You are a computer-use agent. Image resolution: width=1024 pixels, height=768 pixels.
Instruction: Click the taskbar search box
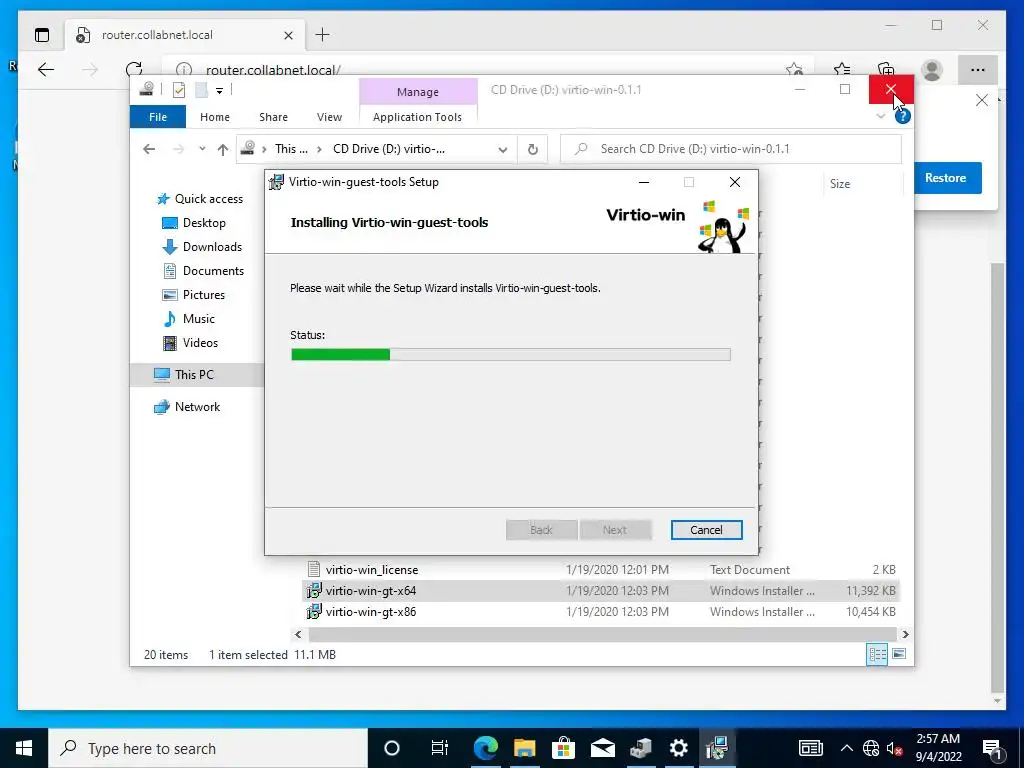[208, 748]
